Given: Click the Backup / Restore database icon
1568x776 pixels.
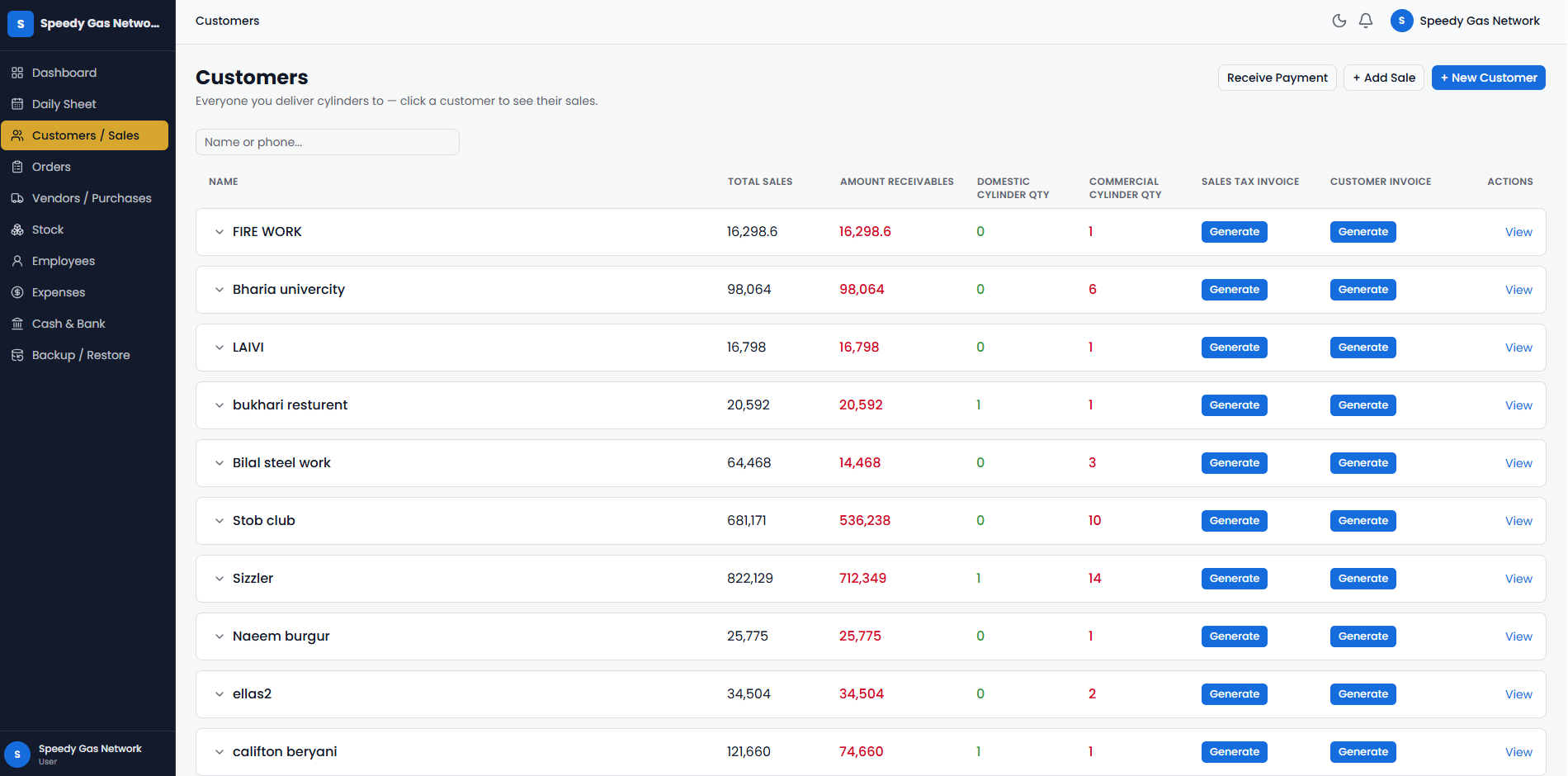Looking at the screenshot, I should pyautogui.click(x=17, y=355).
